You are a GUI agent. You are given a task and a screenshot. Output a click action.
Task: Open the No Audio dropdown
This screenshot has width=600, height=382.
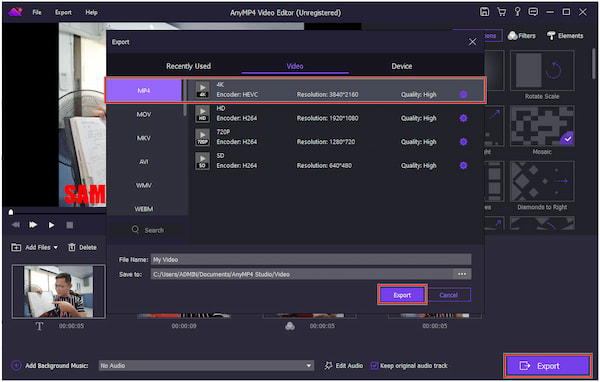[206, 366]
